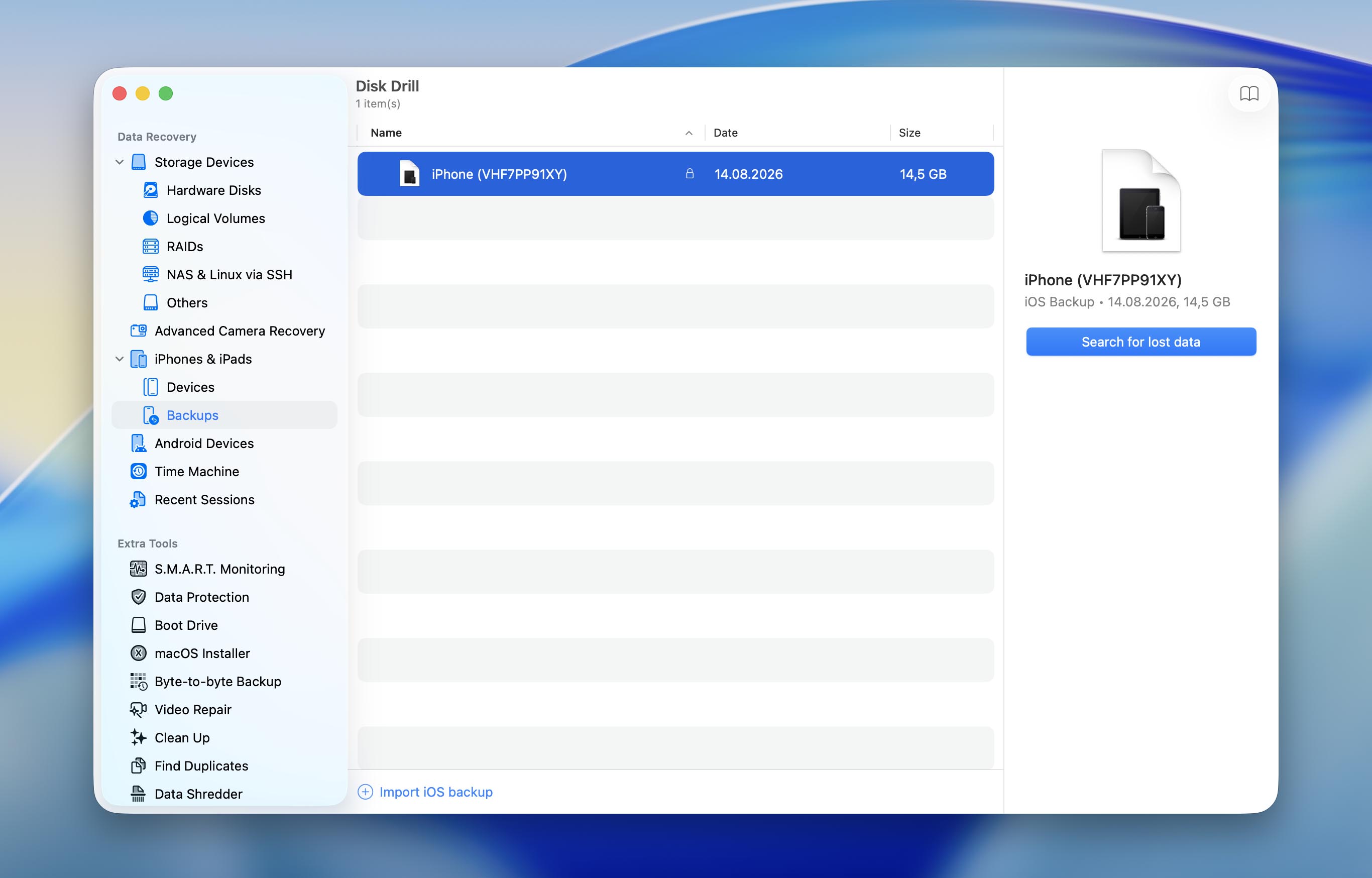Screen dimensions: 1372x878
Task: Open Recent Sessions
Action: tap(204, 499)
